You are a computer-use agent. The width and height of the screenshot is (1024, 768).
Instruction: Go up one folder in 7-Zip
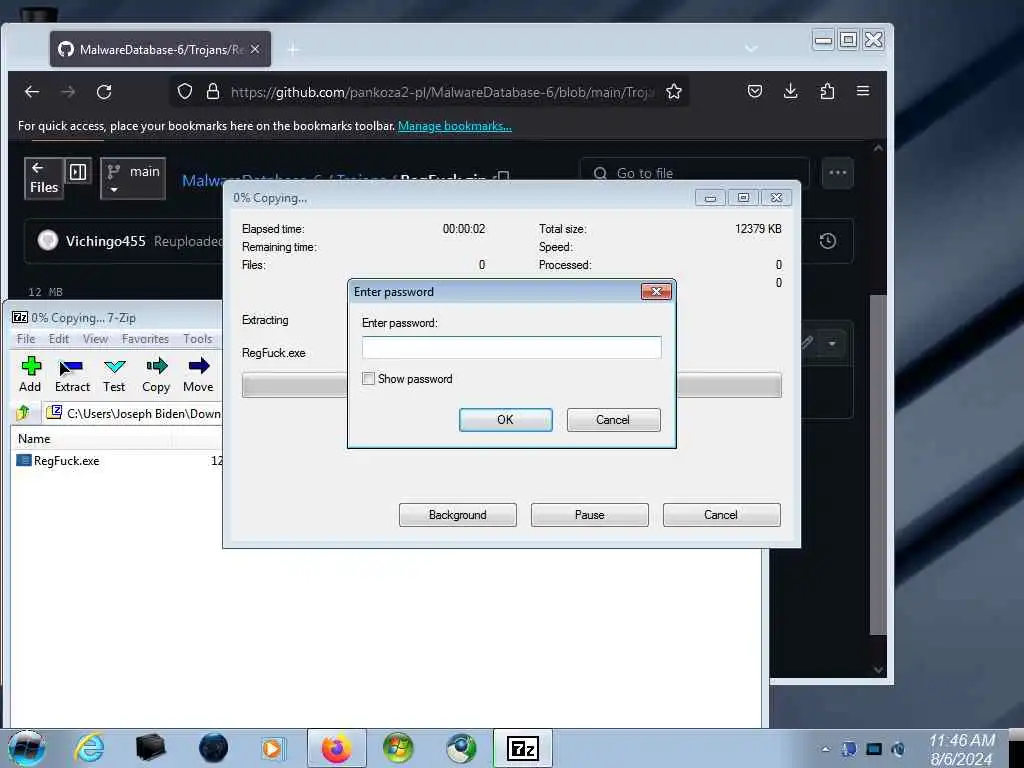pos(23,413)
